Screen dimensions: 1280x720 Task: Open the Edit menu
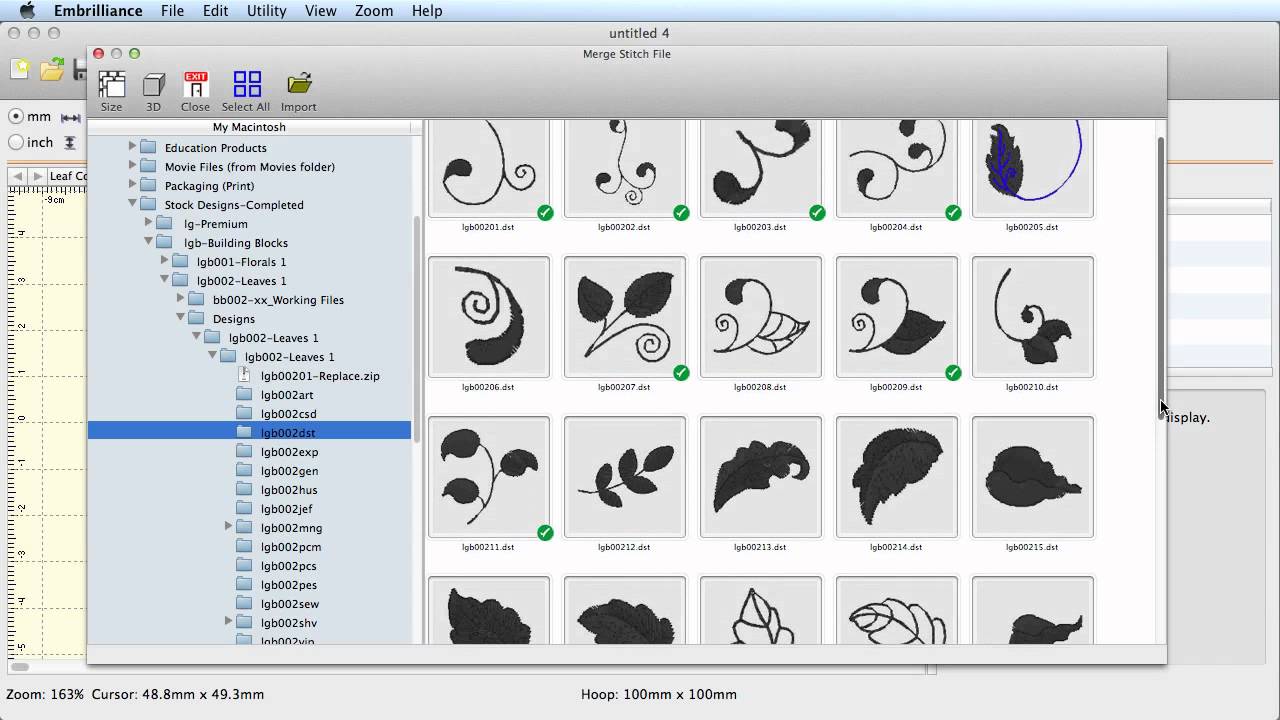click(x=215, y=11)
